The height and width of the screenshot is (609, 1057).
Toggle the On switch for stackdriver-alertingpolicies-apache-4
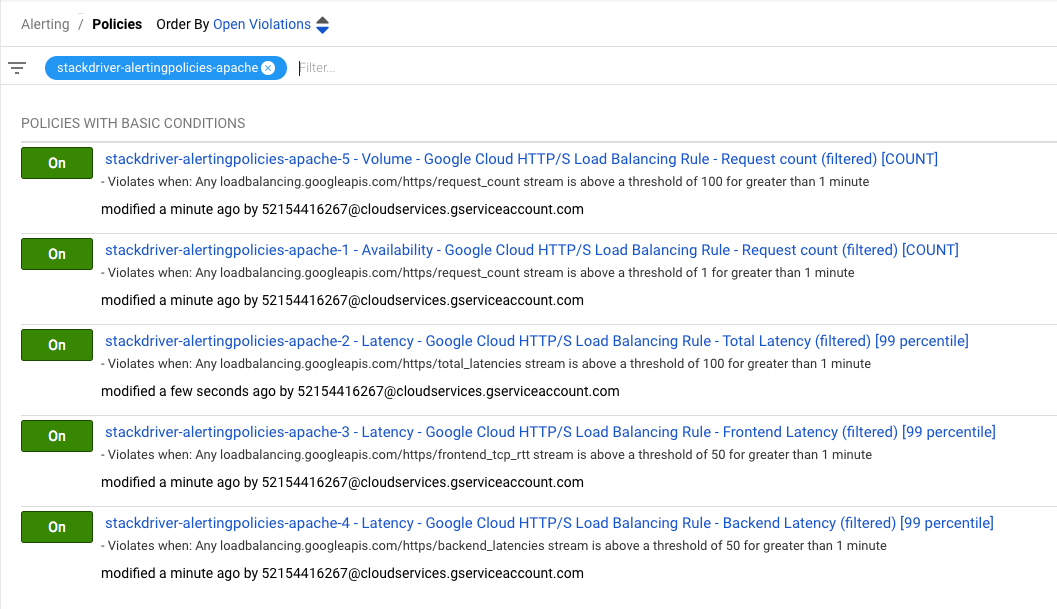(56, 526)
